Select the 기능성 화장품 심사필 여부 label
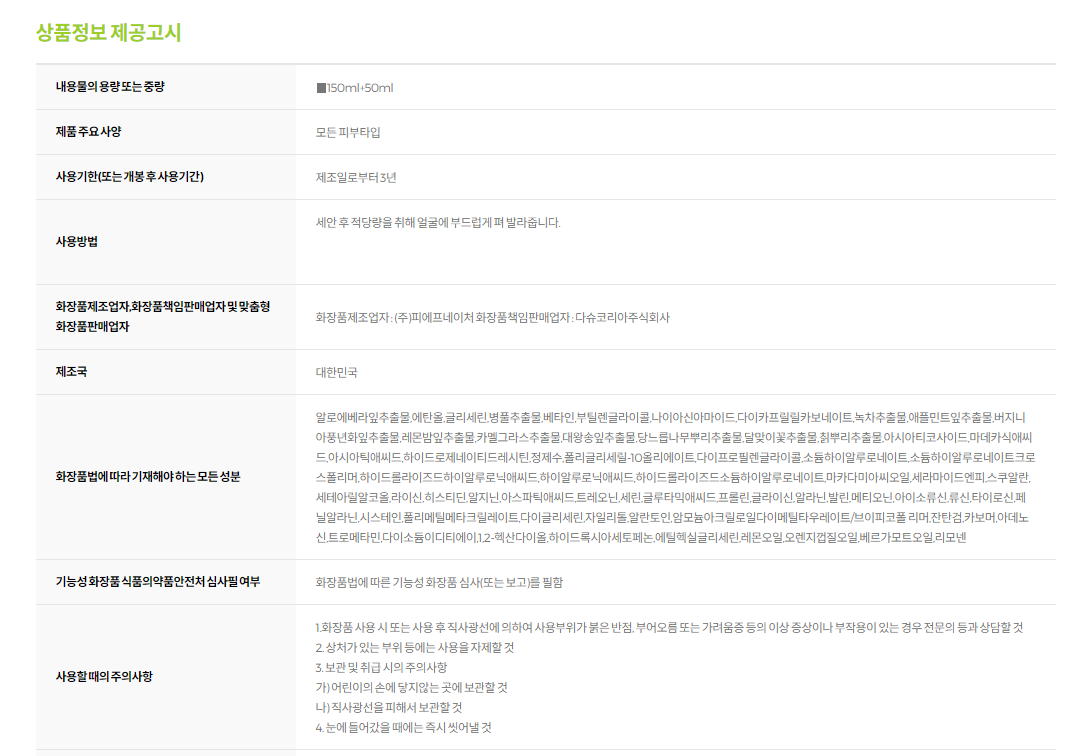The width and height of the screenshot is (1075, 756). pyautogui.click(x=157, y=581)
